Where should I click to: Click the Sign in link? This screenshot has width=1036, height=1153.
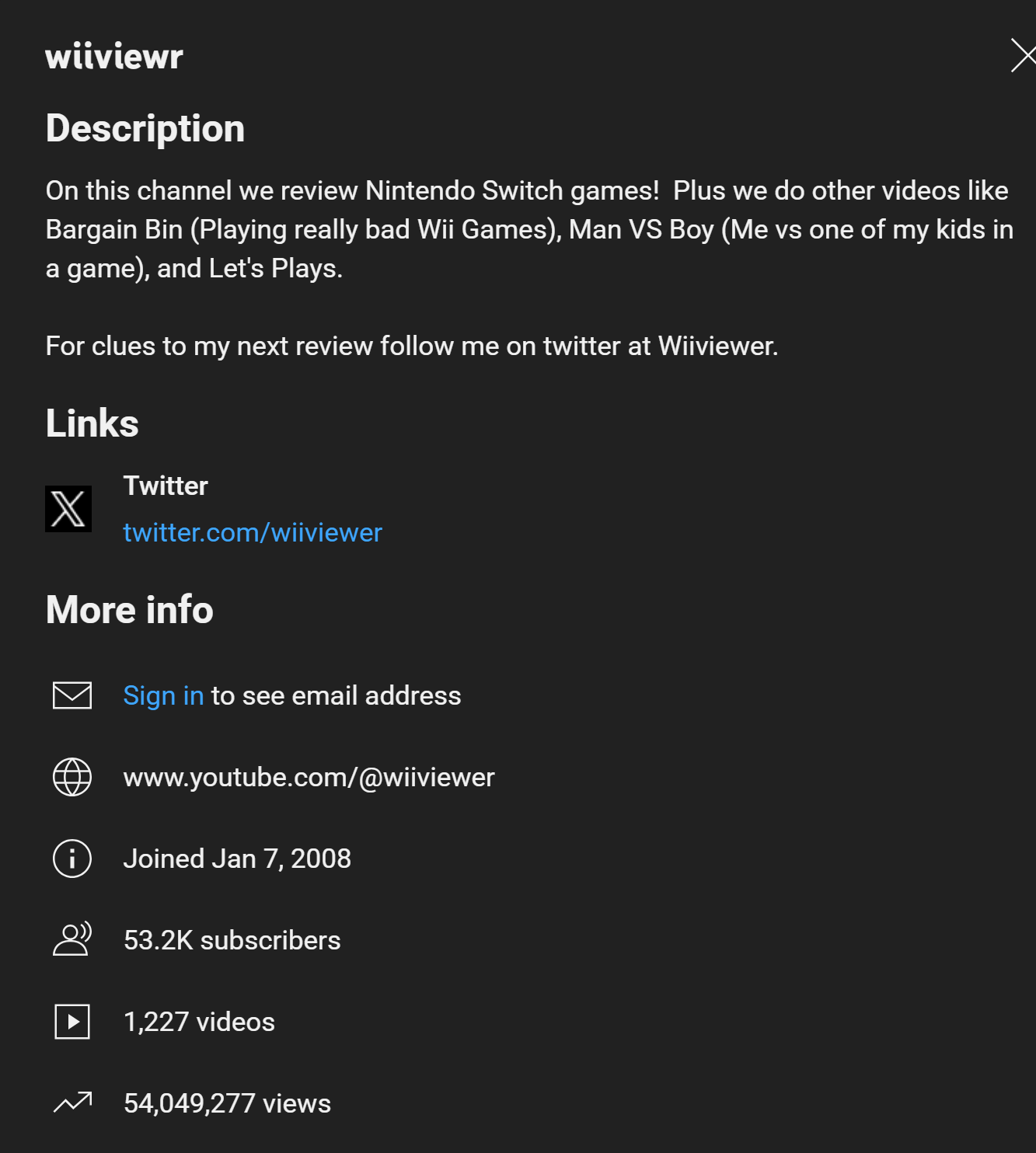[163, 695]
